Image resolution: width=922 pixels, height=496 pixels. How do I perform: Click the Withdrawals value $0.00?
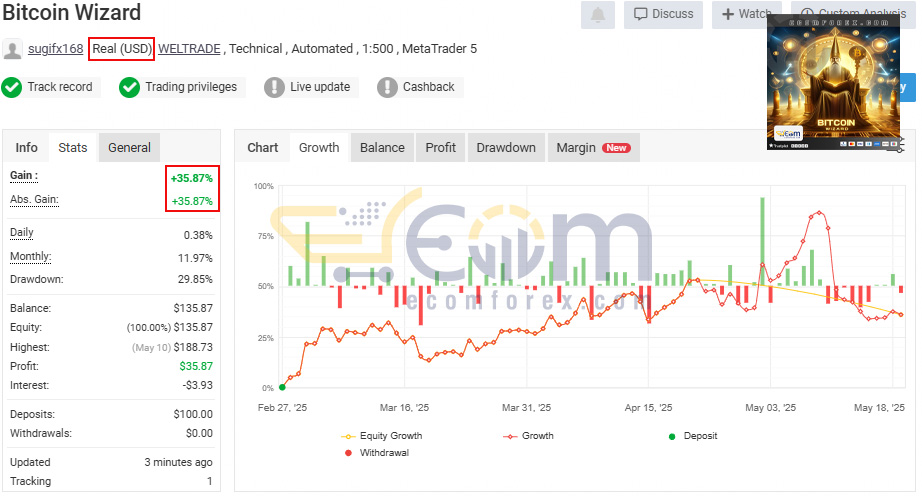click(199, 433)
